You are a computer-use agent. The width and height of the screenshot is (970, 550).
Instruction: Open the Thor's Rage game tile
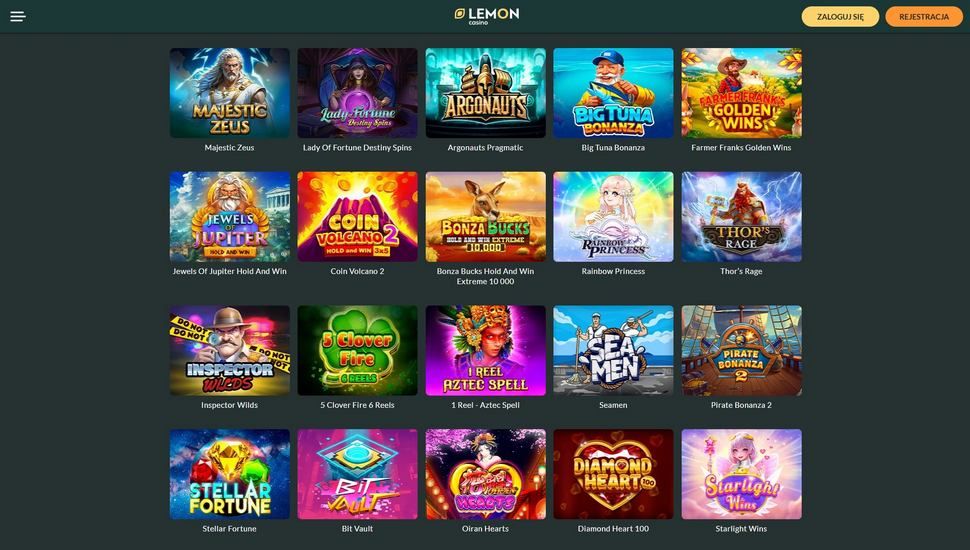[x=741, y=217]
